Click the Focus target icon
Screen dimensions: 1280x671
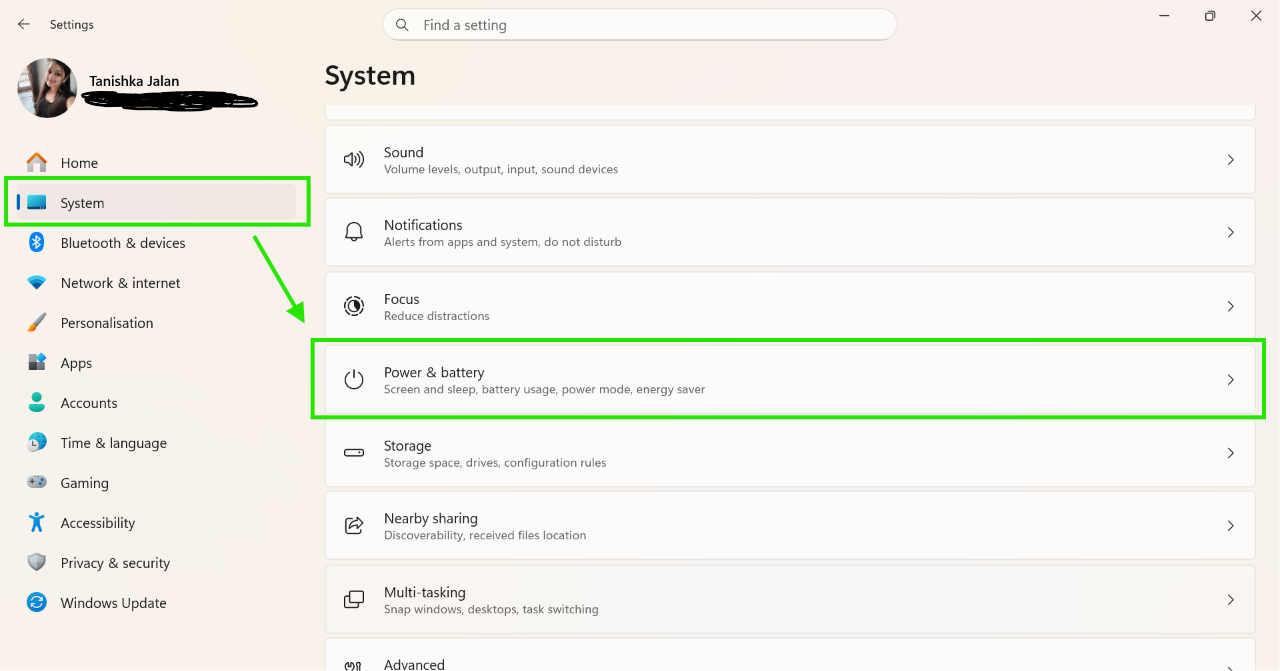point(354,306)
